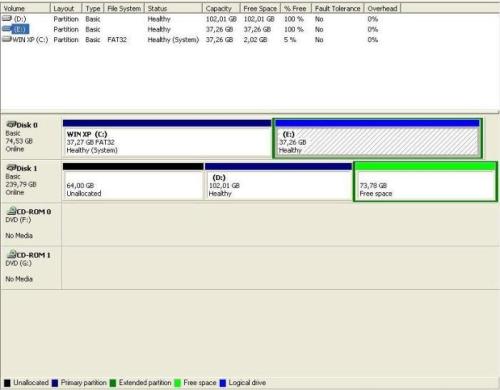
Task: Click the No Media text under CD-ROM 0
Action: point(19,236)
